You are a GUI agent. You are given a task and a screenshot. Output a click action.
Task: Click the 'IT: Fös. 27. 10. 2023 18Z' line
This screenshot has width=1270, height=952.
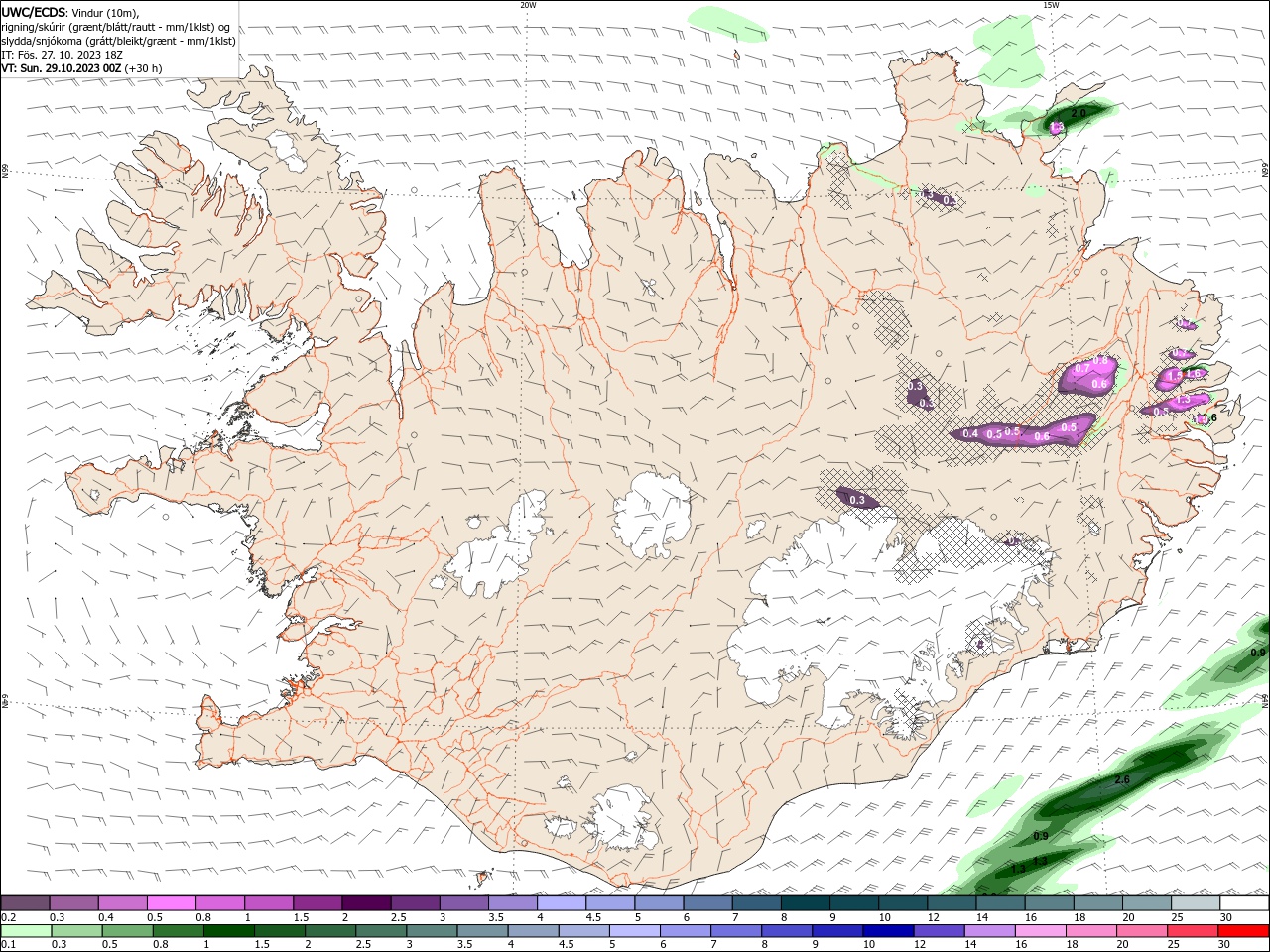click(x=63, y=55)
